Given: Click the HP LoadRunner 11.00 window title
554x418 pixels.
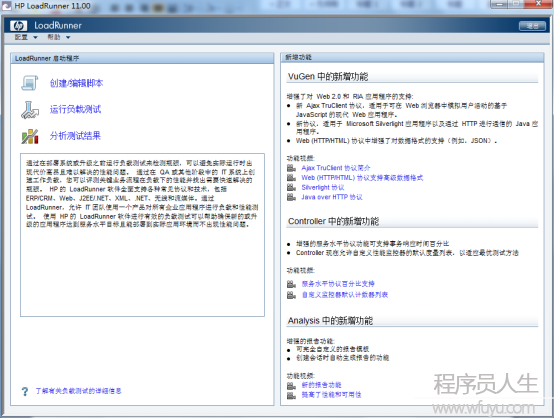Looking at the screenshot, I should coord(52,6).
